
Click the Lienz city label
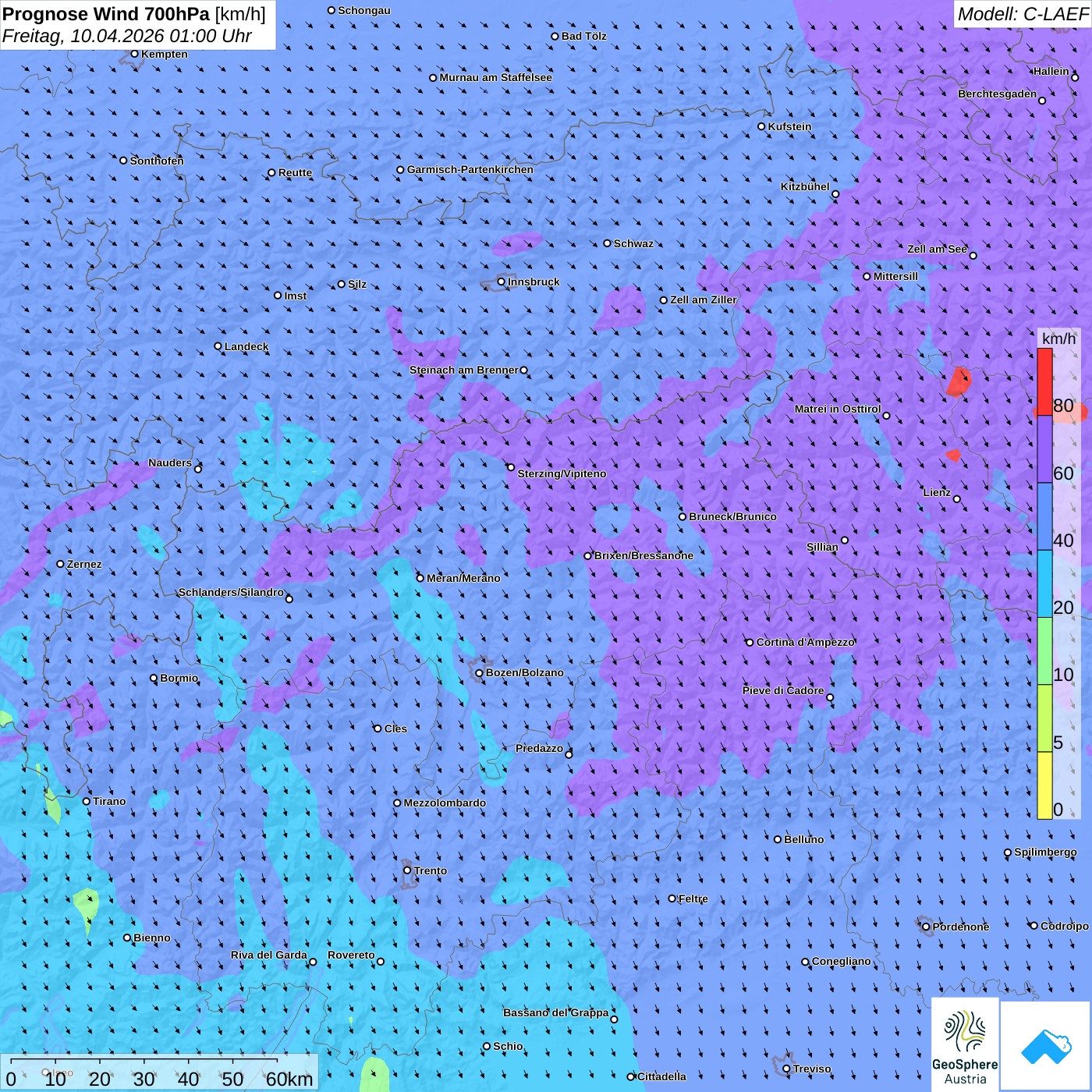coord(937,492)
